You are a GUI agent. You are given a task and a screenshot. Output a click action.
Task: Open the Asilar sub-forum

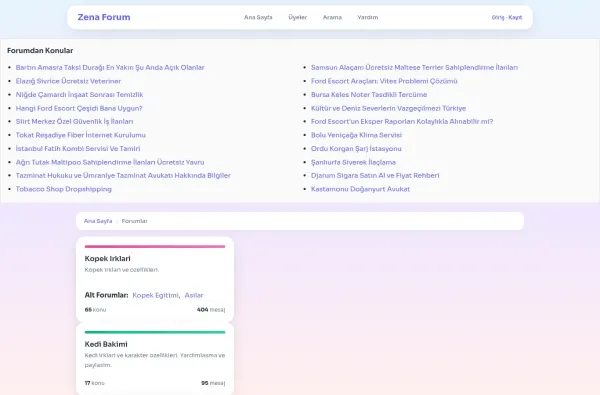[x=194, y=295]
